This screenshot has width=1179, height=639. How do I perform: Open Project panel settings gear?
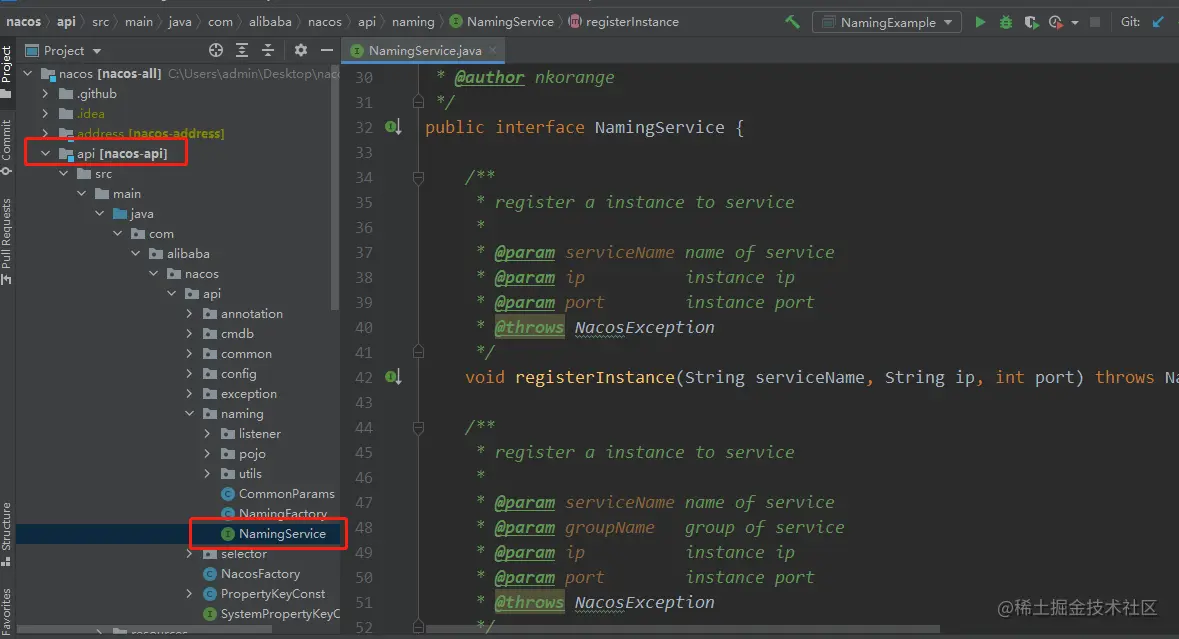(x=301, y=50)
